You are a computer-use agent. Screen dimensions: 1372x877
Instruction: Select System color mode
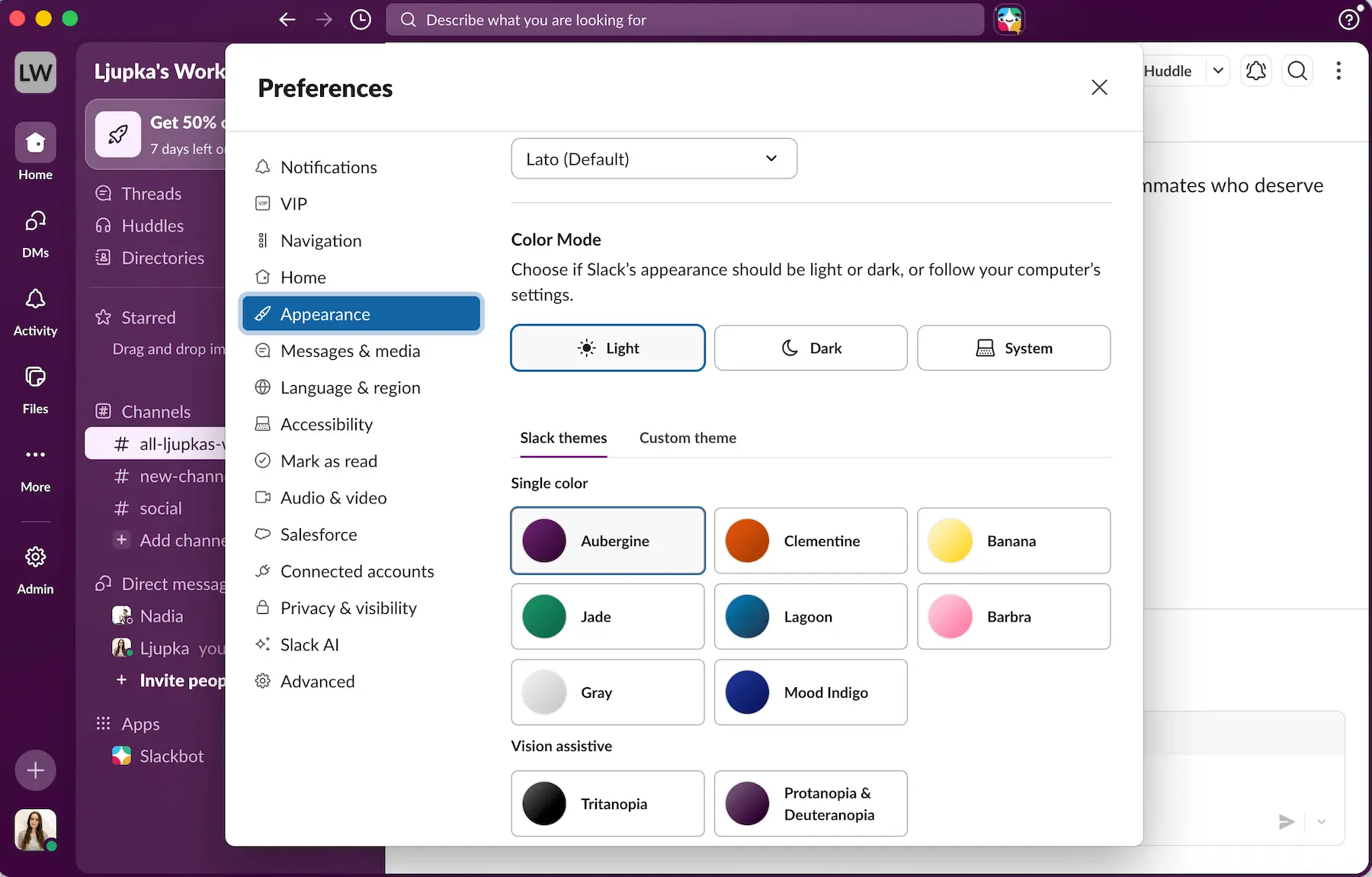point(1014,348)
